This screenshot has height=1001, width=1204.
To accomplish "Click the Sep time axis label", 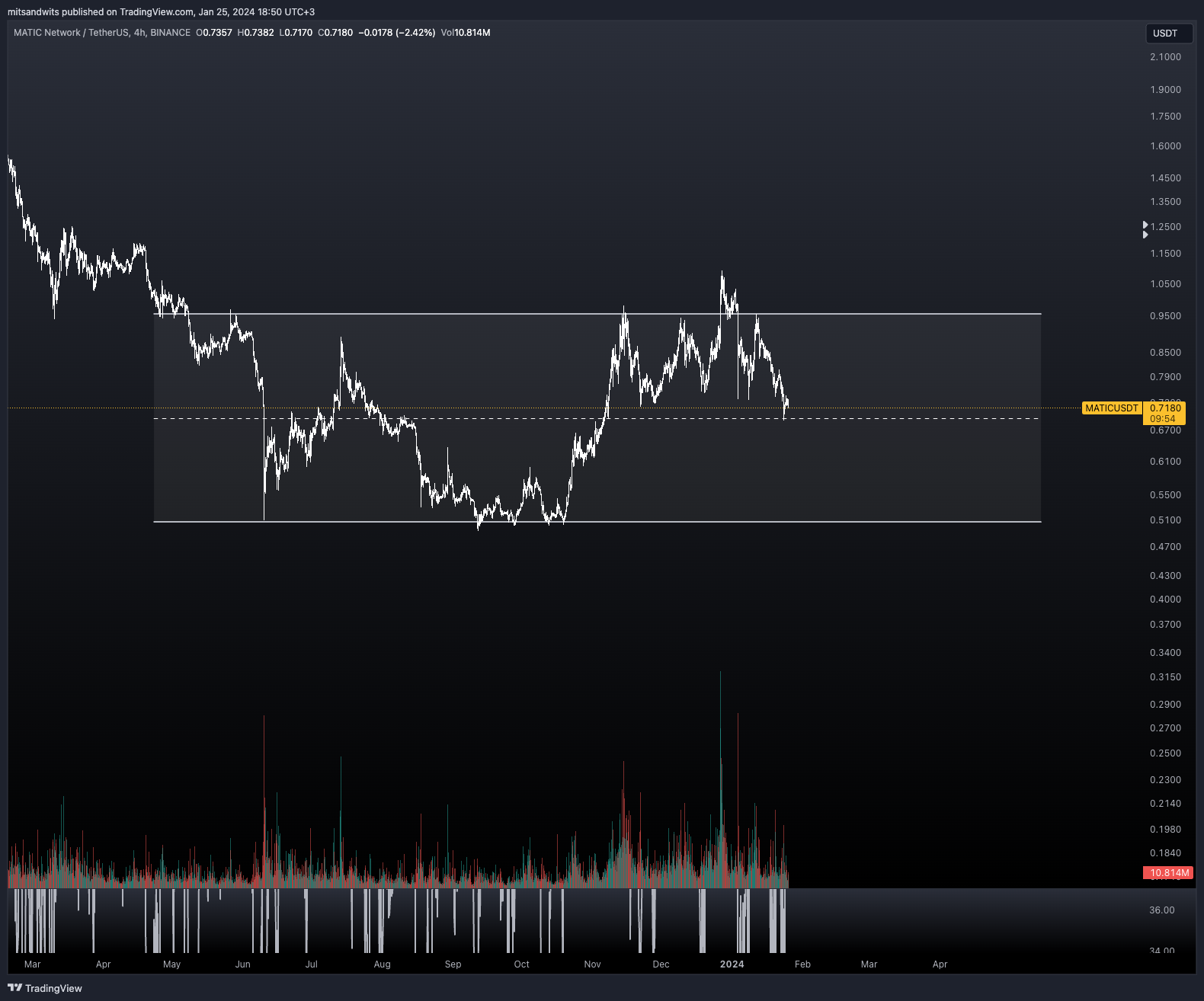I will (x=453, y=964).
